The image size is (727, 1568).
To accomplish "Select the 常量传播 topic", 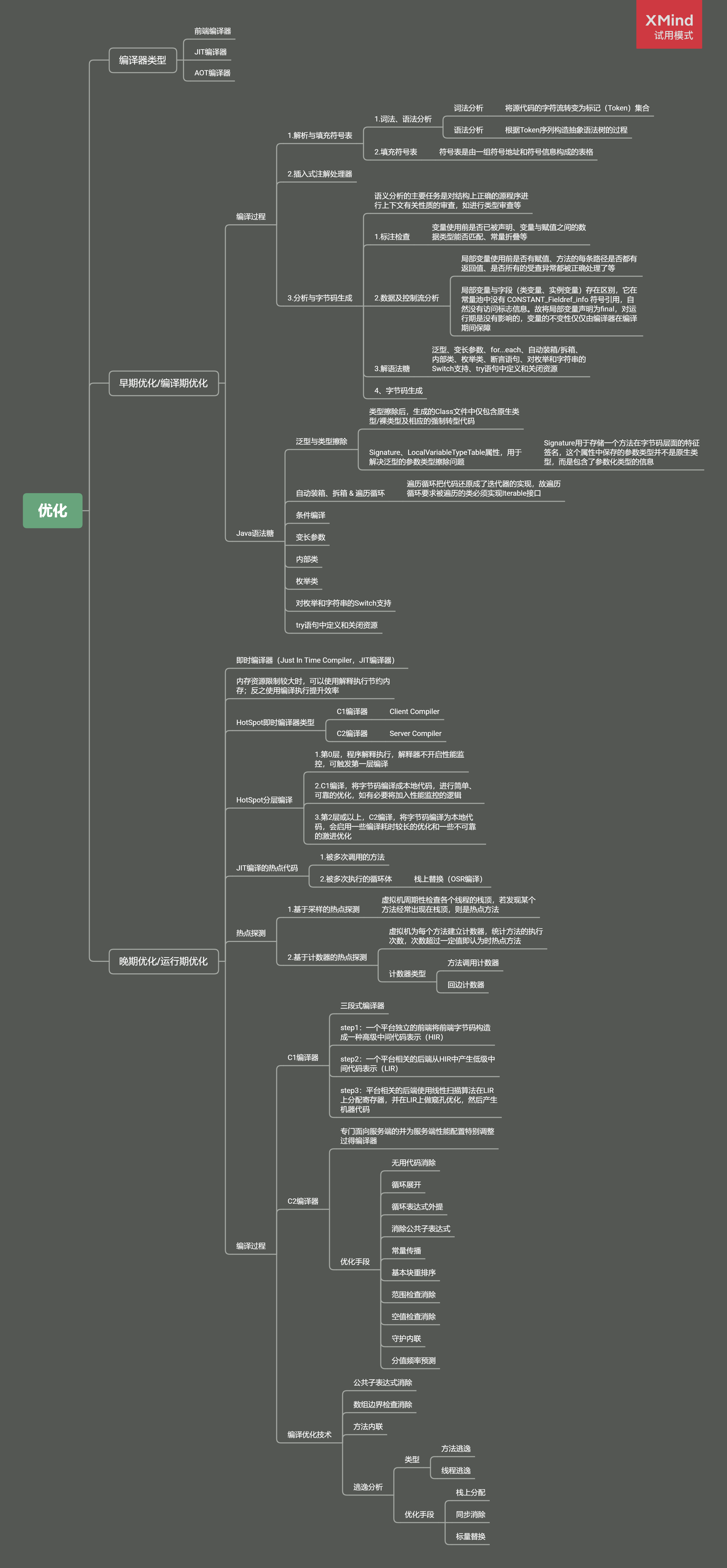I will click(x=406, y=1250).
